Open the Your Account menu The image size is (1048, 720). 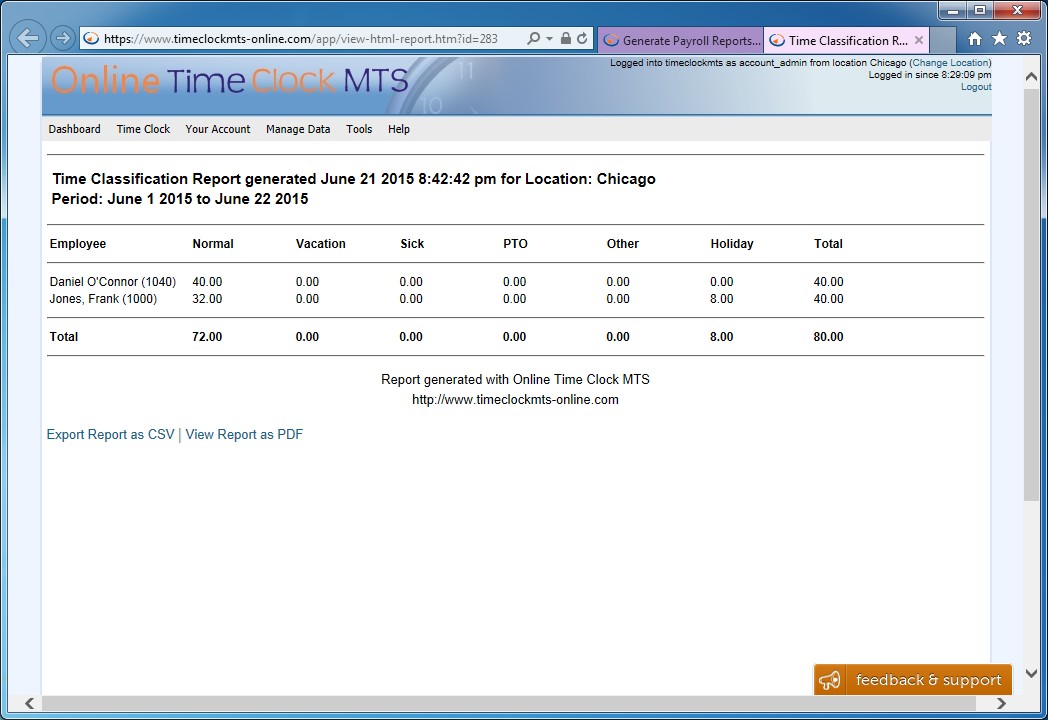[x=218, y=129]
